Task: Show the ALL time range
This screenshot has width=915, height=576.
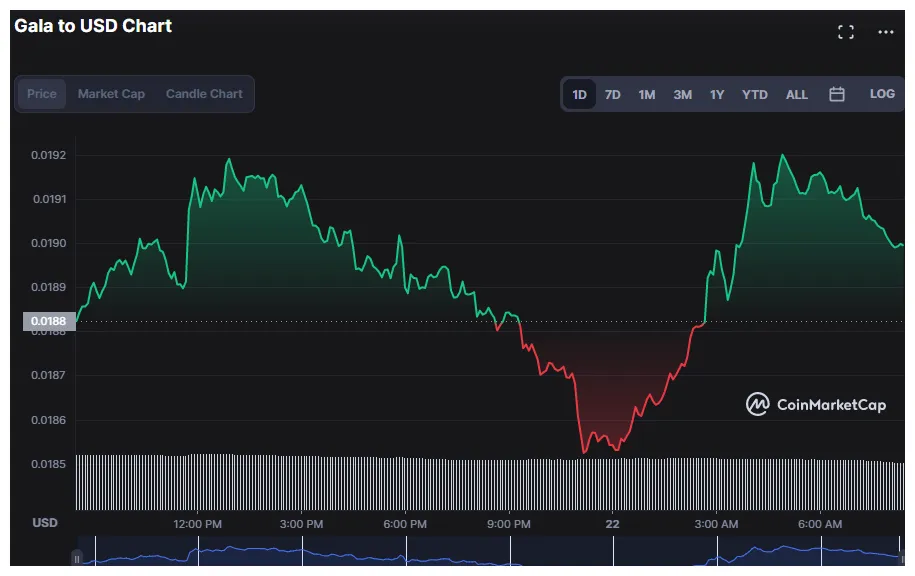Action: pyautogui.click(x=797, y=95)
